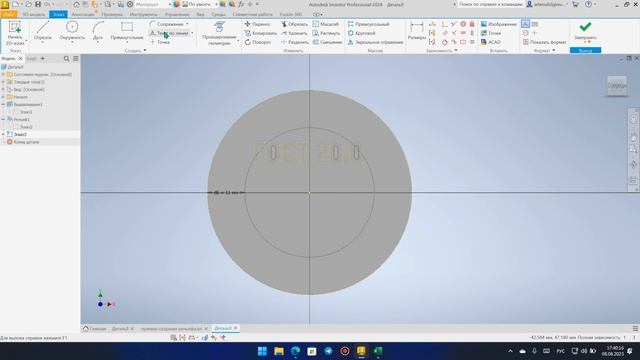
Task: Open the Главная document tab
Action: point(94,329)
